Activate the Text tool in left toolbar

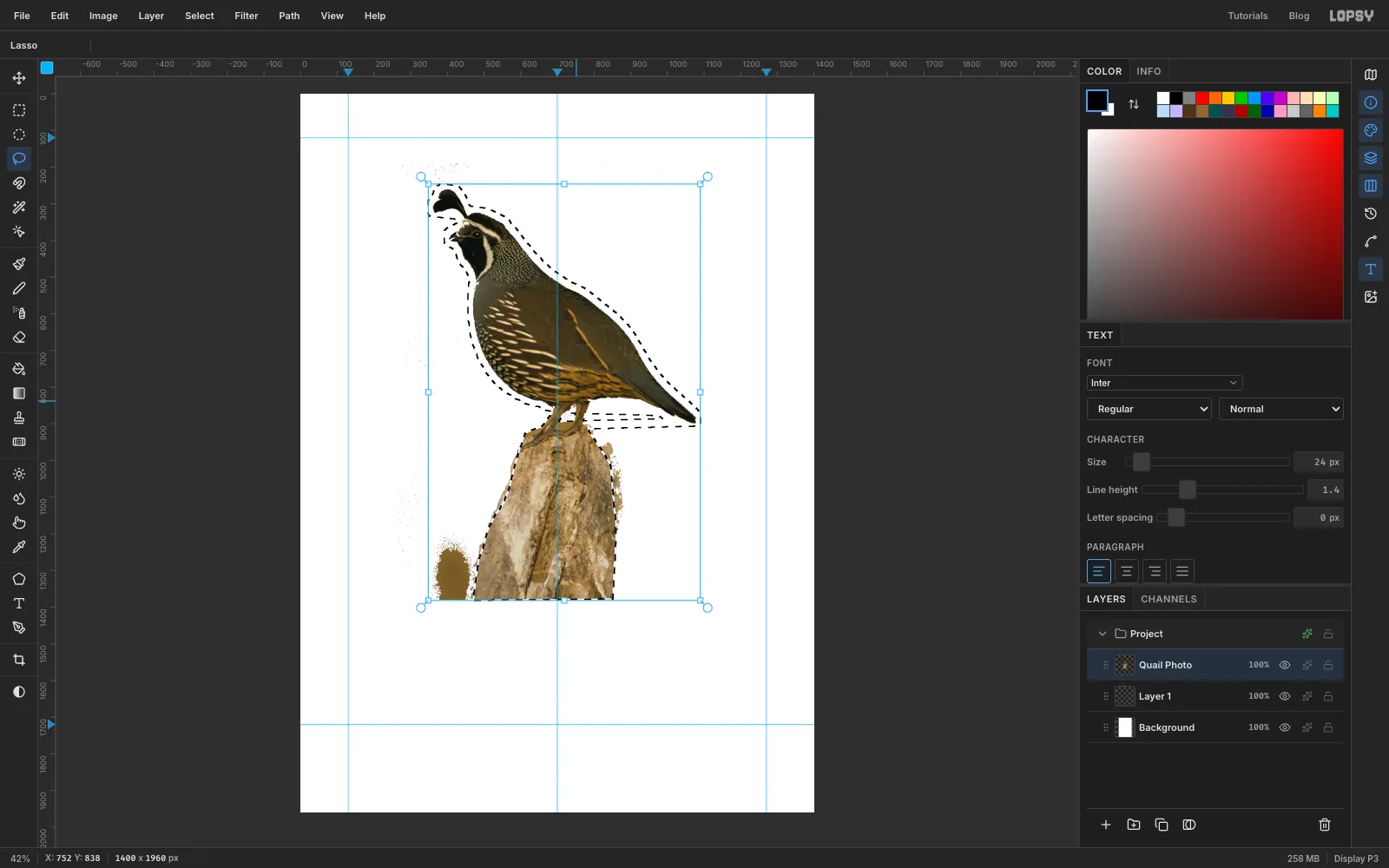click(19, 603)
